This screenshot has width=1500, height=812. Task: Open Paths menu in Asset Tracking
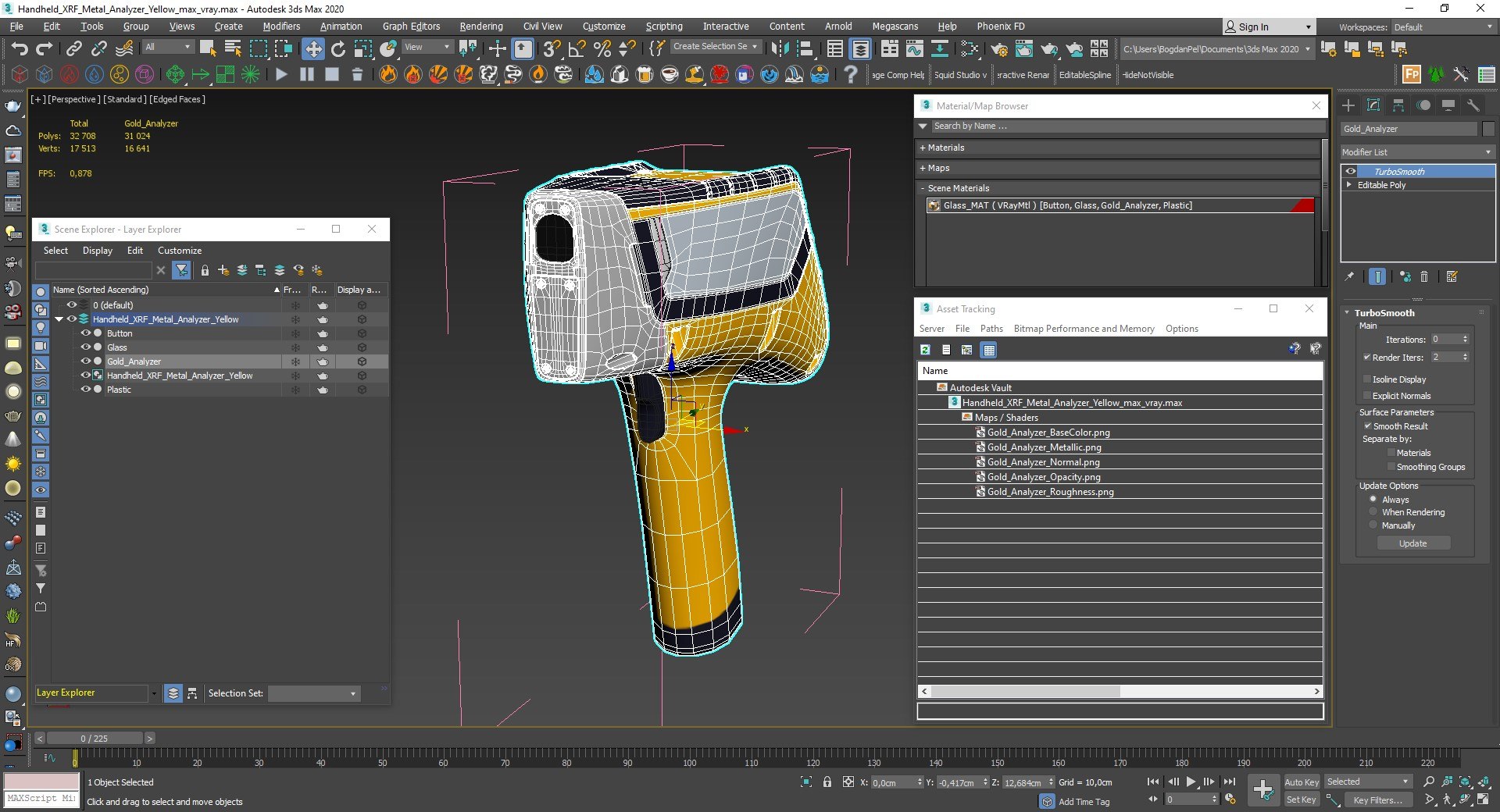tap(991, 329)
